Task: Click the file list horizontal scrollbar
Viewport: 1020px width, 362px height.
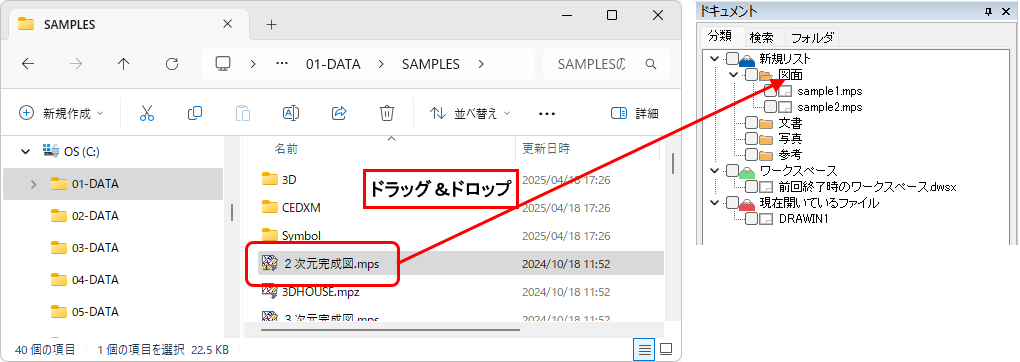Action: coord(390,330)
